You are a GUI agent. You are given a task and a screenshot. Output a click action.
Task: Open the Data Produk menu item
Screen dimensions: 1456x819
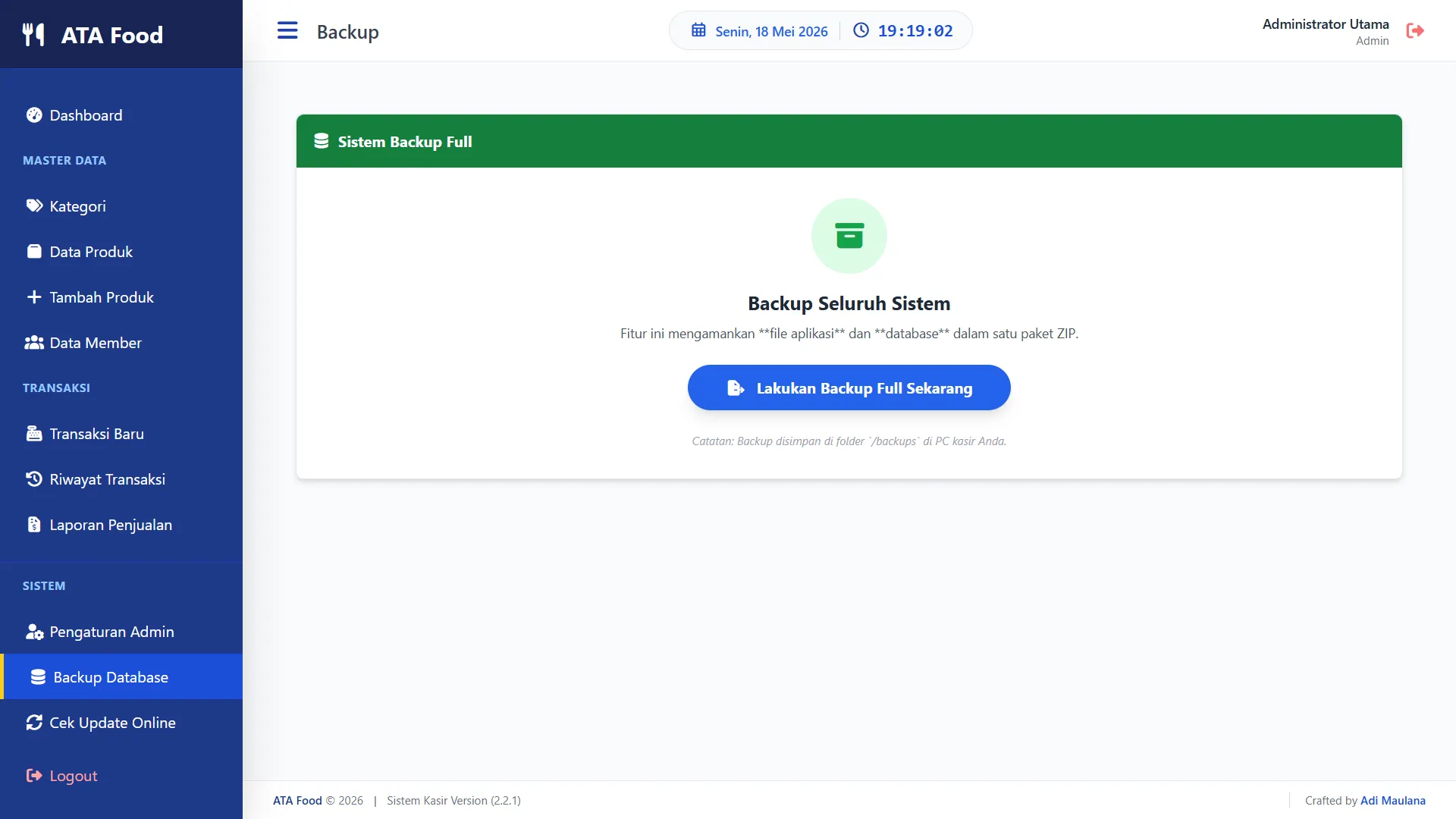click(x=121, y=252)
